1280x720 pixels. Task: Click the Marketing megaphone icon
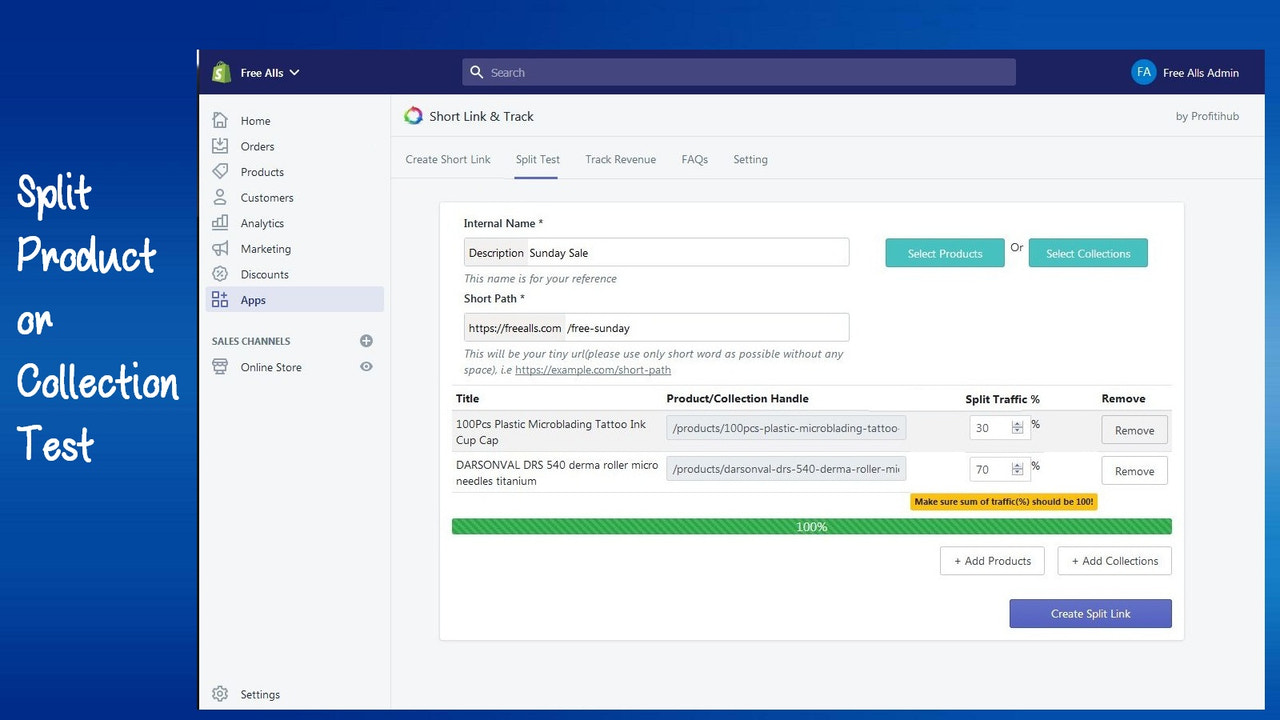pyautogui.click(x=220, y=248)
